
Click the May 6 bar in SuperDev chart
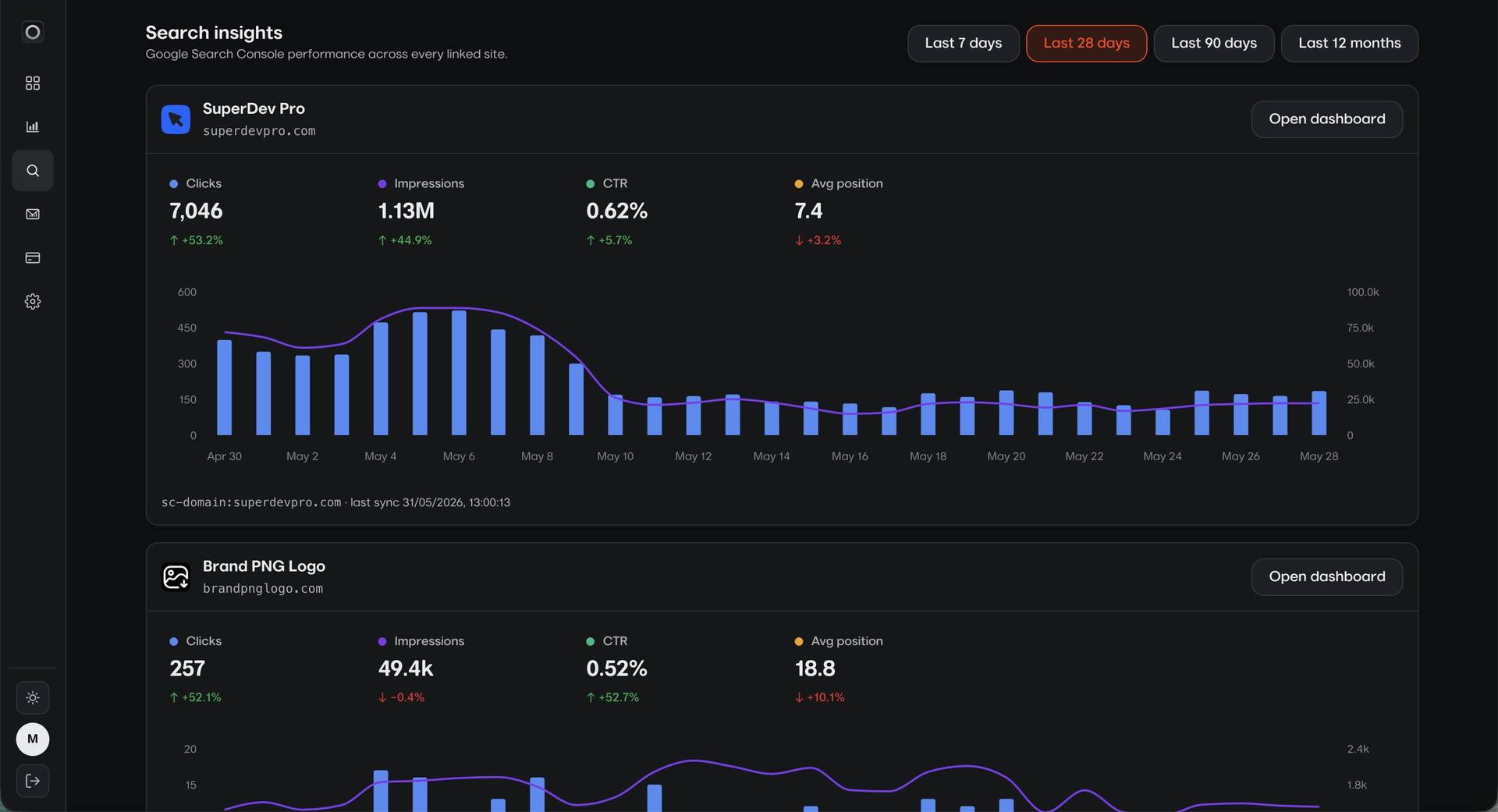459,373
